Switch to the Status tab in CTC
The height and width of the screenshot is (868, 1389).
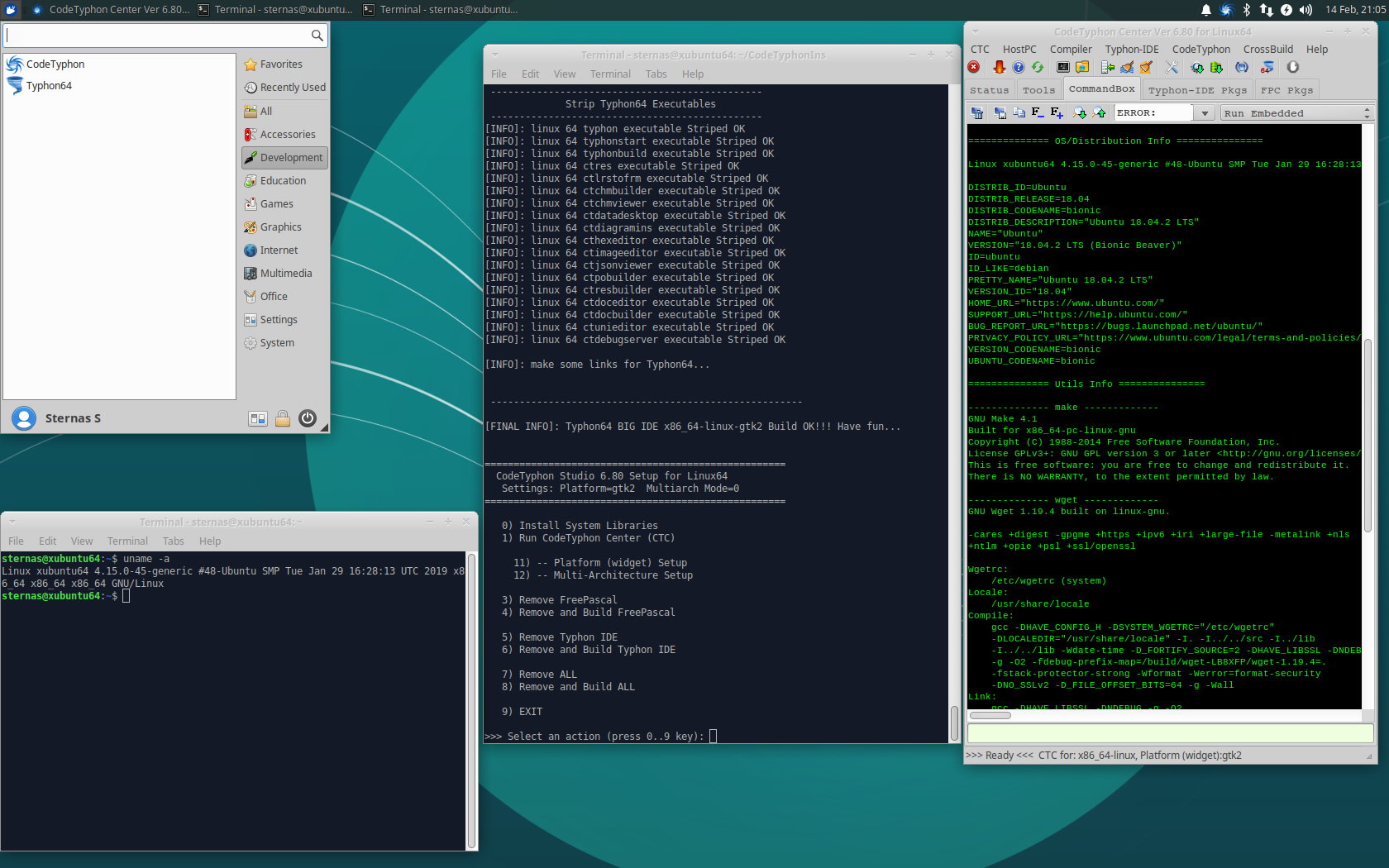click(990, 90)
